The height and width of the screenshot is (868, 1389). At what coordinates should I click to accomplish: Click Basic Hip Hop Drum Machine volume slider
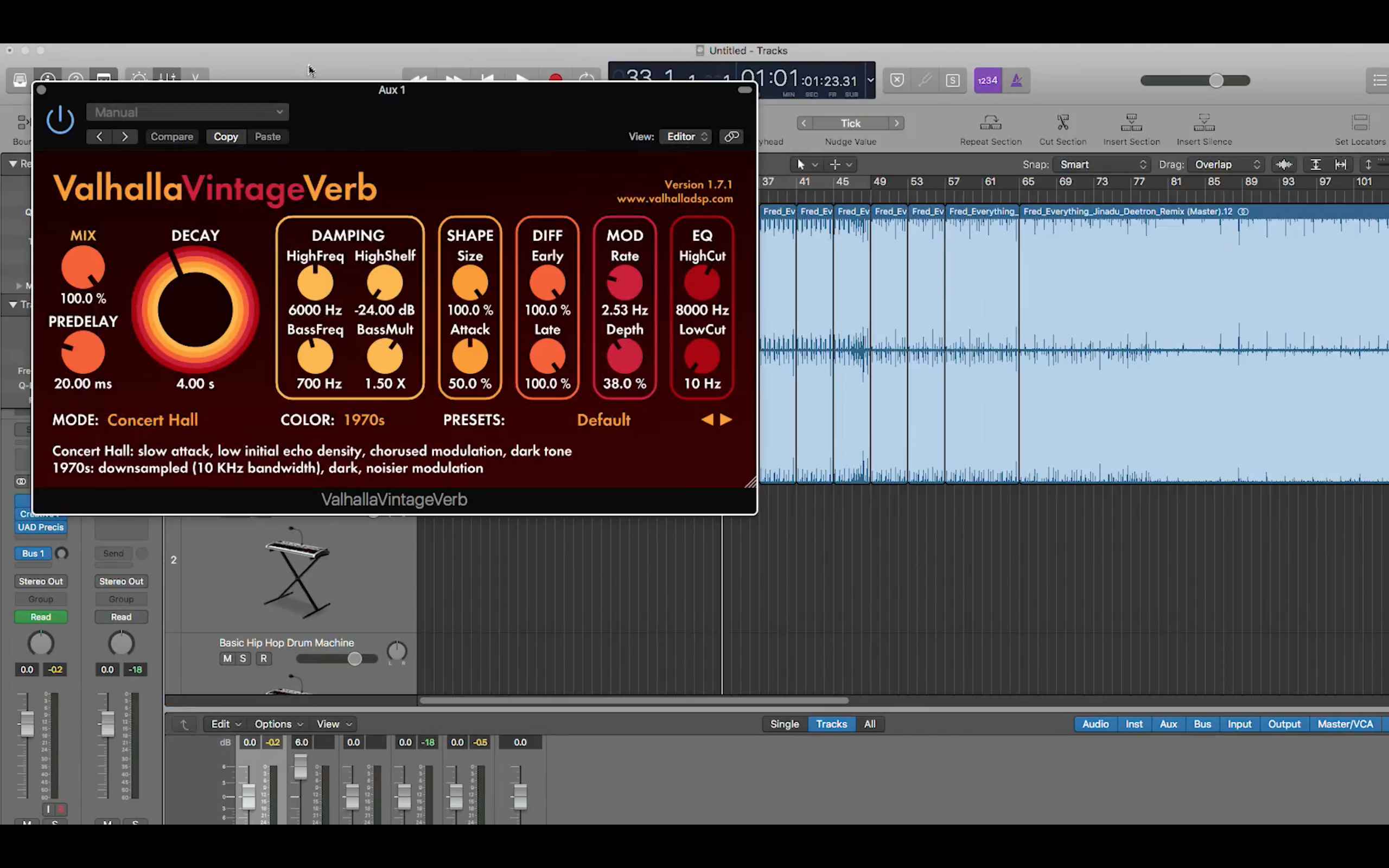coord(355,659)
